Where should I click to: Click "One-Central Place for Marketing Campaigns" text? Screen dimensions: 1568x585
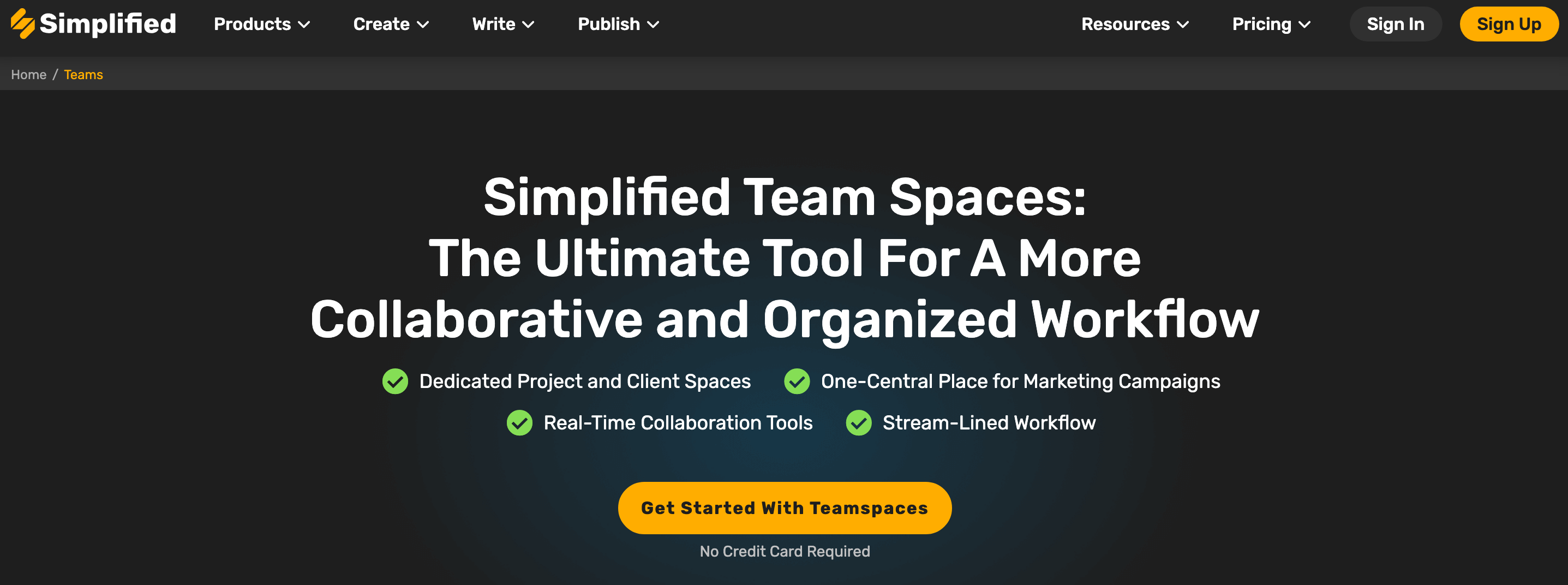pos(1021,381)
